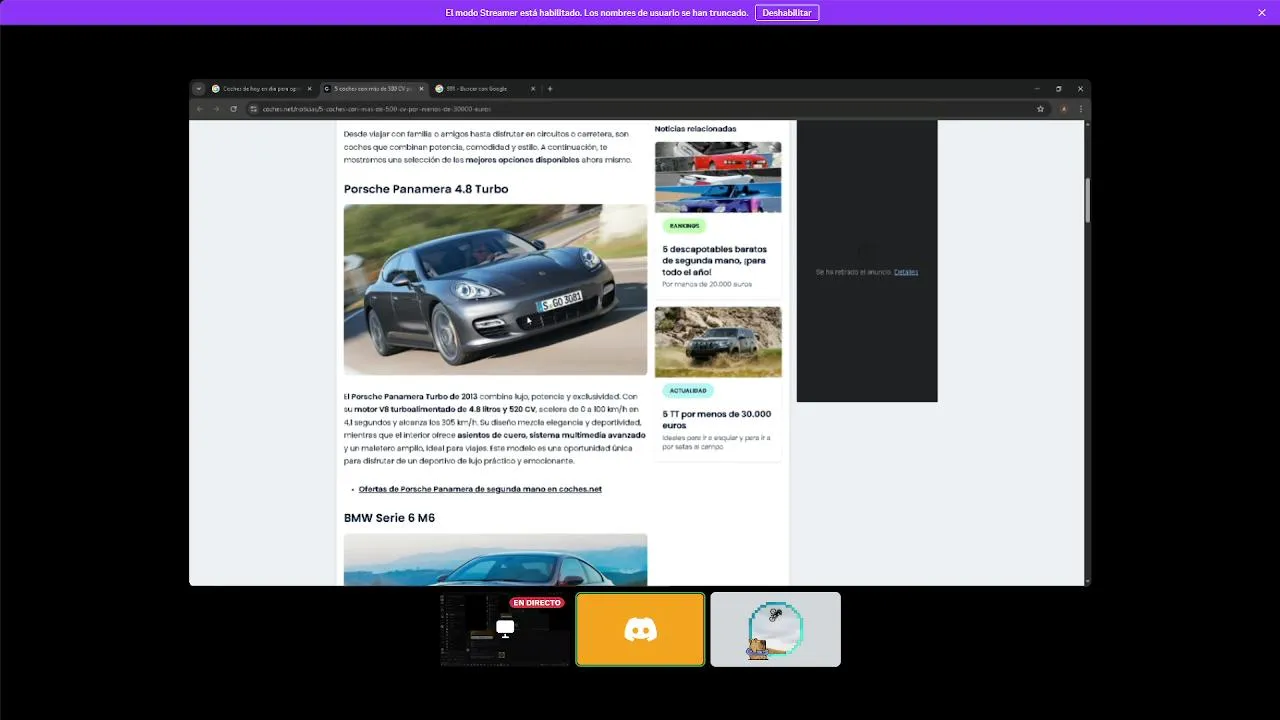Viewport: 1280px width, 720px height.
Task: Go forward in the browser
Action: click(216, 108)
